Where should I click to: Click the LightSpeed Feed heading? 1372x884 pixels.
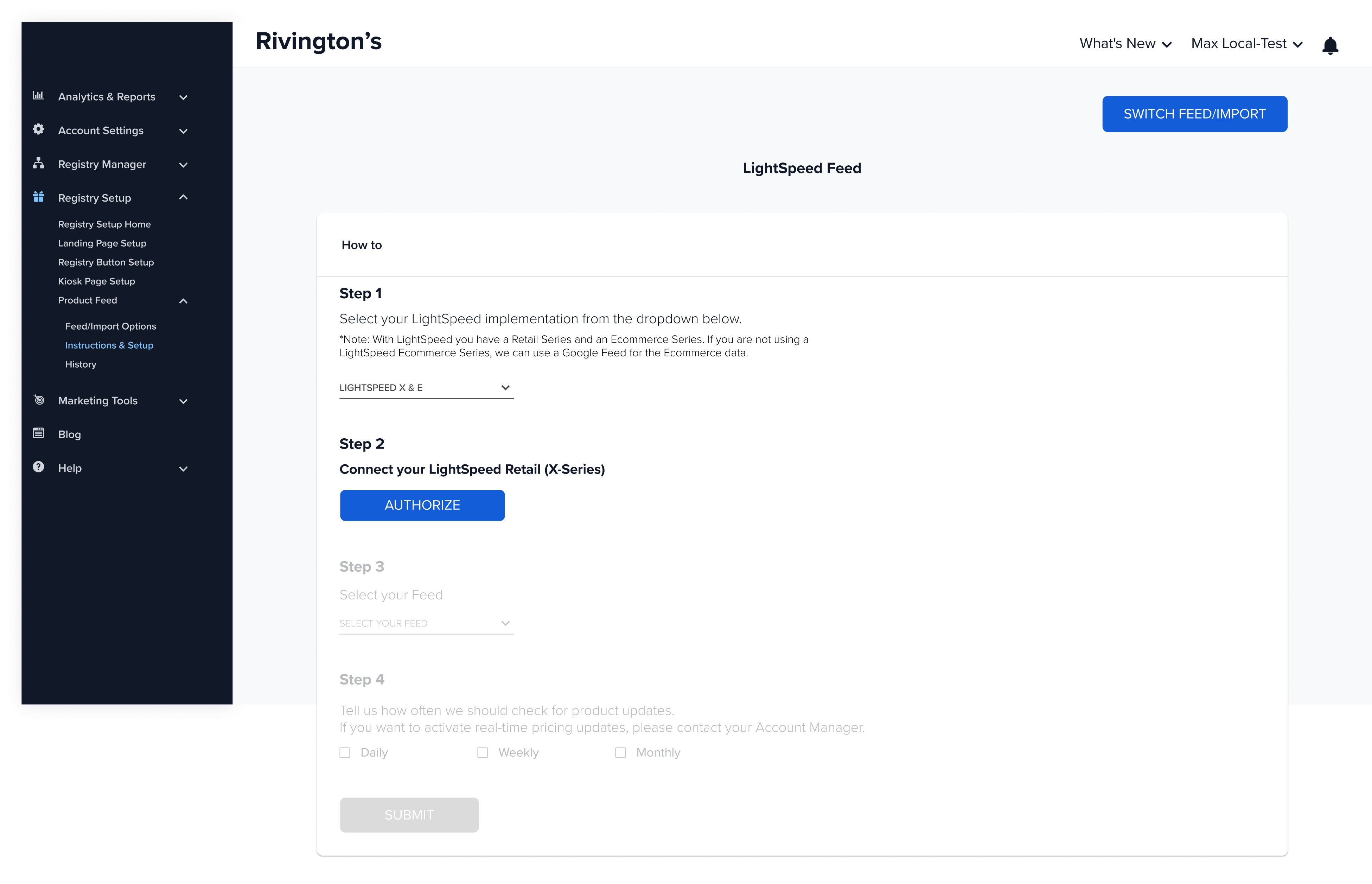[x=802, y=168]
